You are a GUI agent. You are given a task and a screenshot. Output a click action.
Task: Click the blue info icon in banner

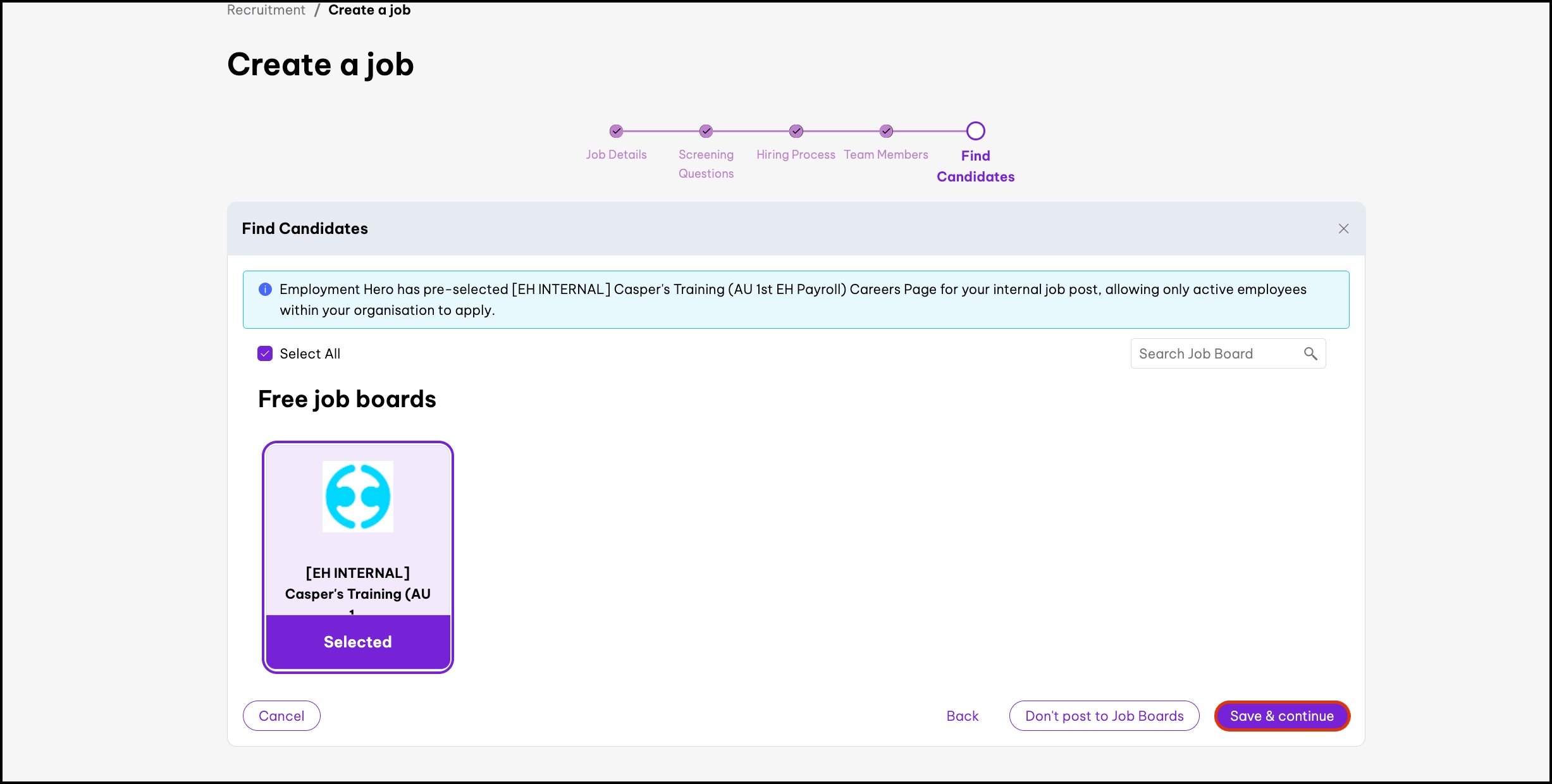[x=265, y=290]
